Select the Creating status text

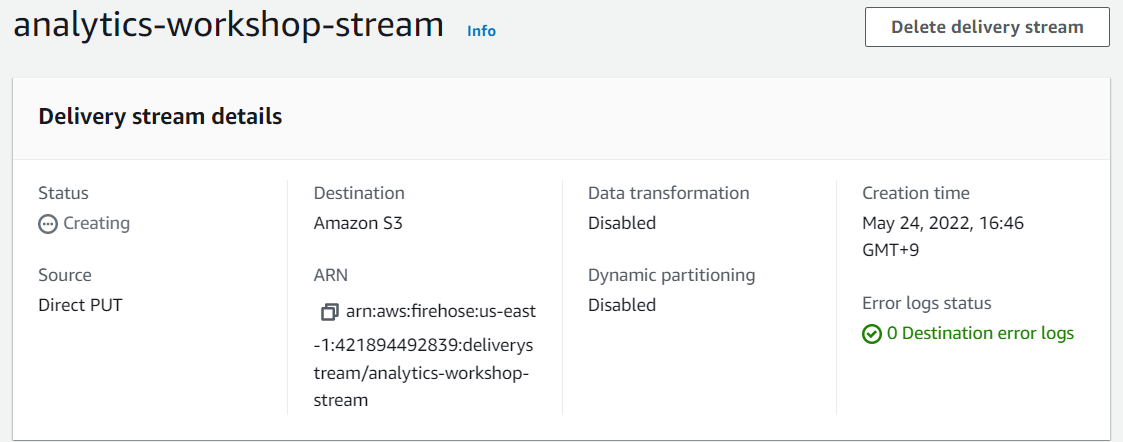(x=96, y=223)
